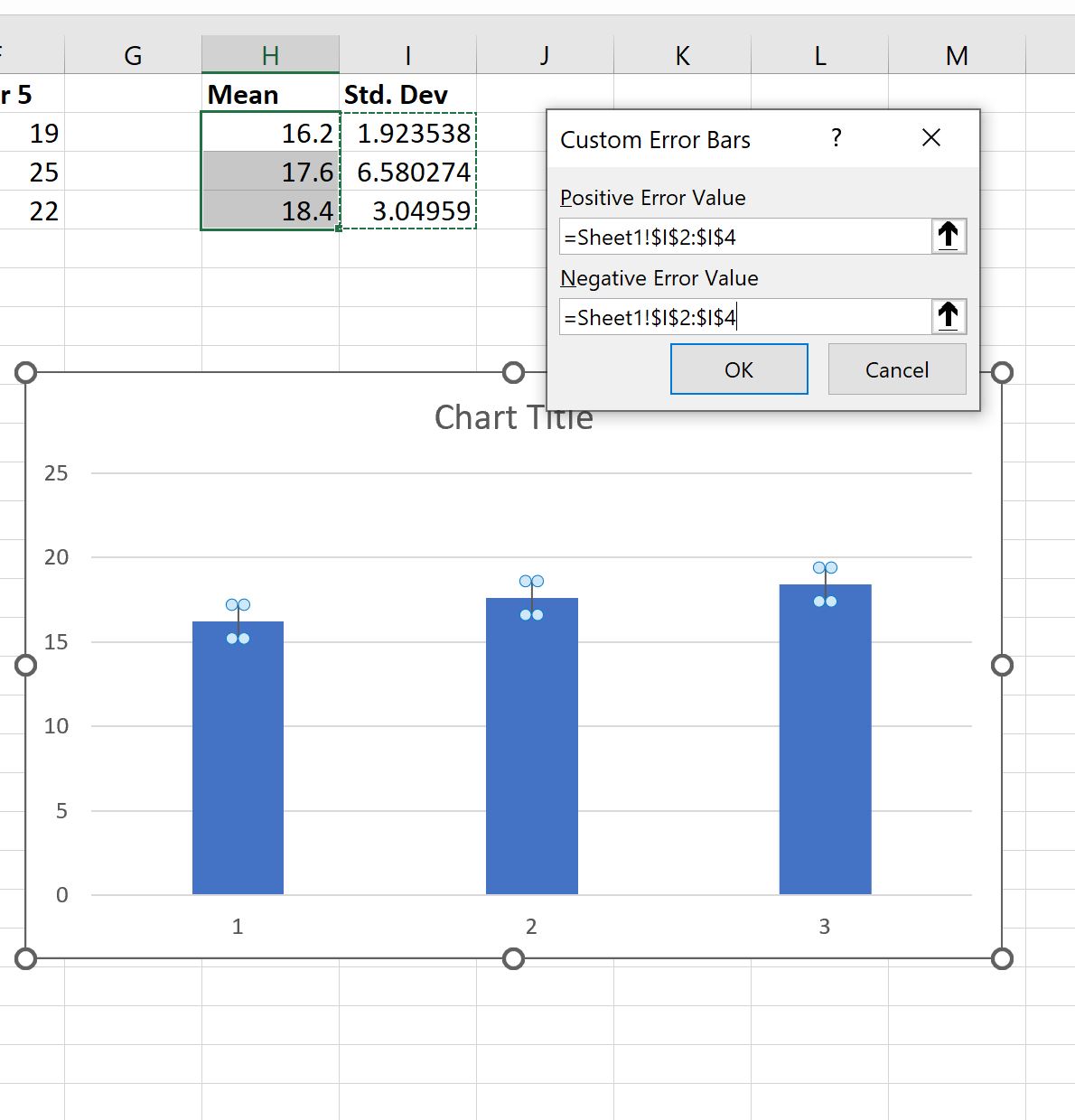Select column G header
Image resolution: width=1075 pixels, height=1120 pixels.
pos(133,56)
